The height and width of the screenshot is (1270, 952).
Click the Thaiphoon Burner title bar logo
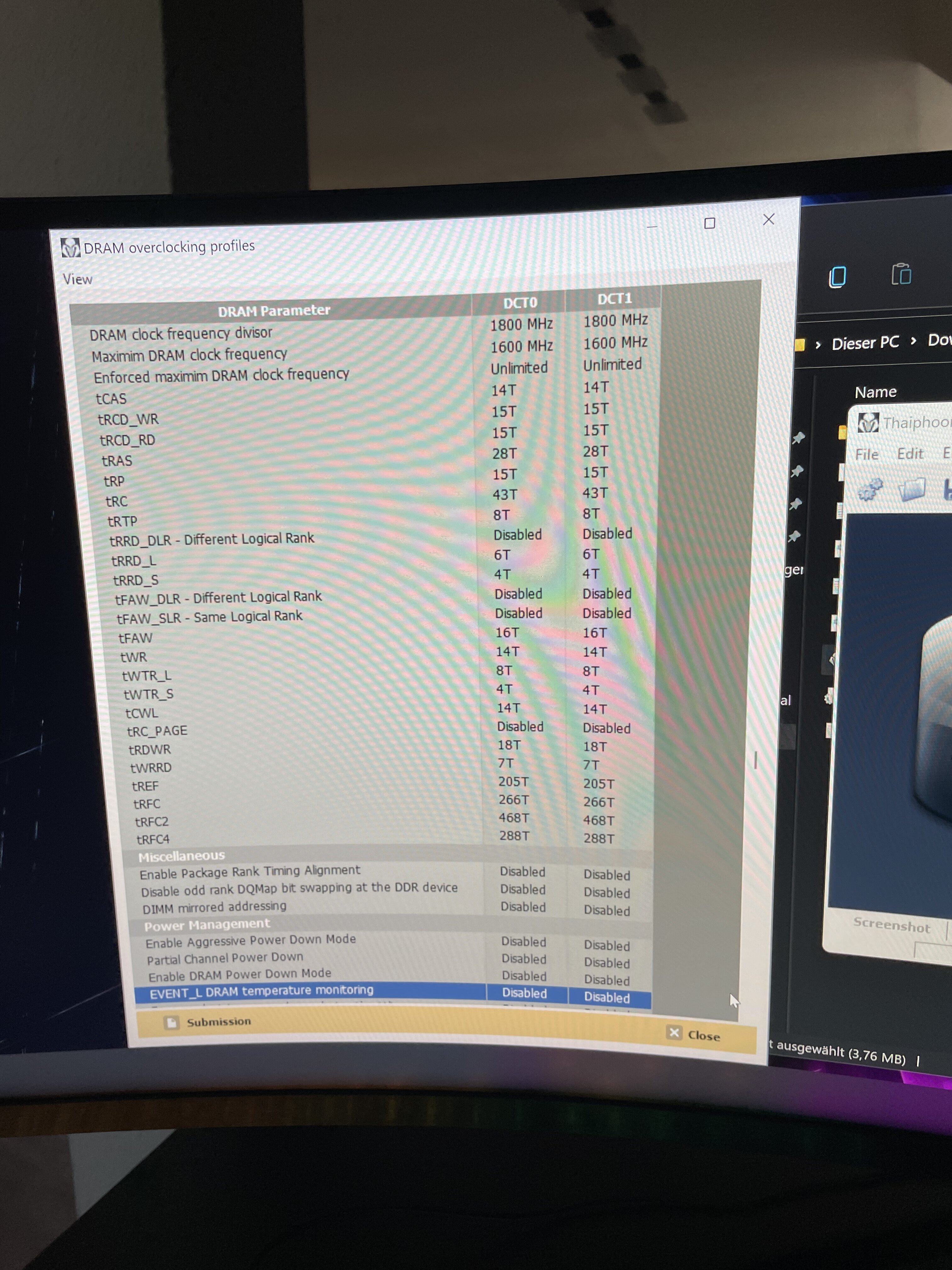click(x=868, y=423)
